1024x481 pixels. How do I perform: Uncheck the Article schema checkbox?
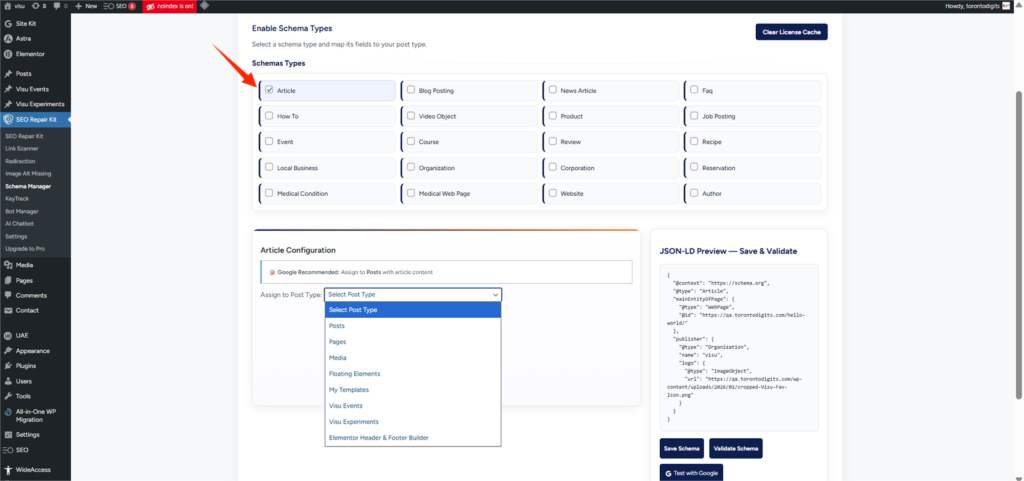coord(269,90)
